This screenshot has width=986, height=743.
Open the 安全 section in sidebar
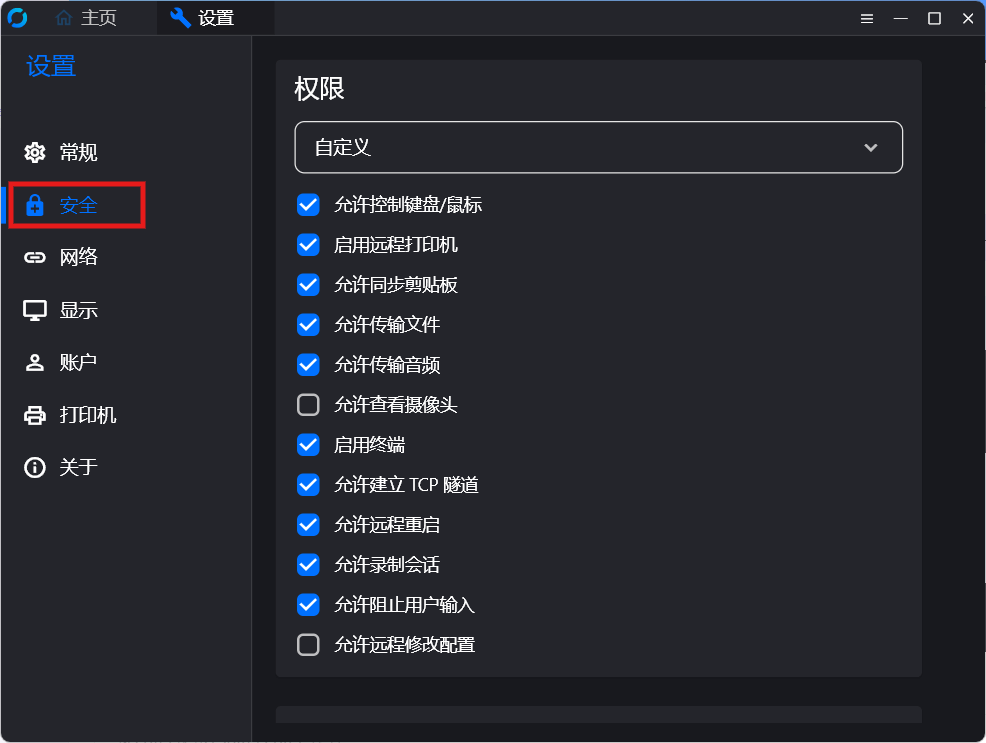(x=77, y=204)
